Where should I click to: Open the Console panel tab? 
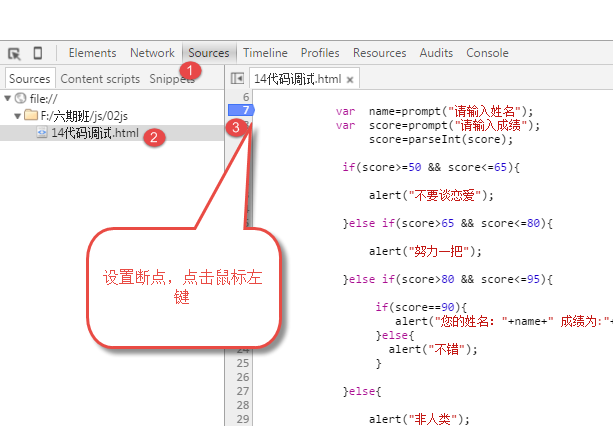(487, 53)
